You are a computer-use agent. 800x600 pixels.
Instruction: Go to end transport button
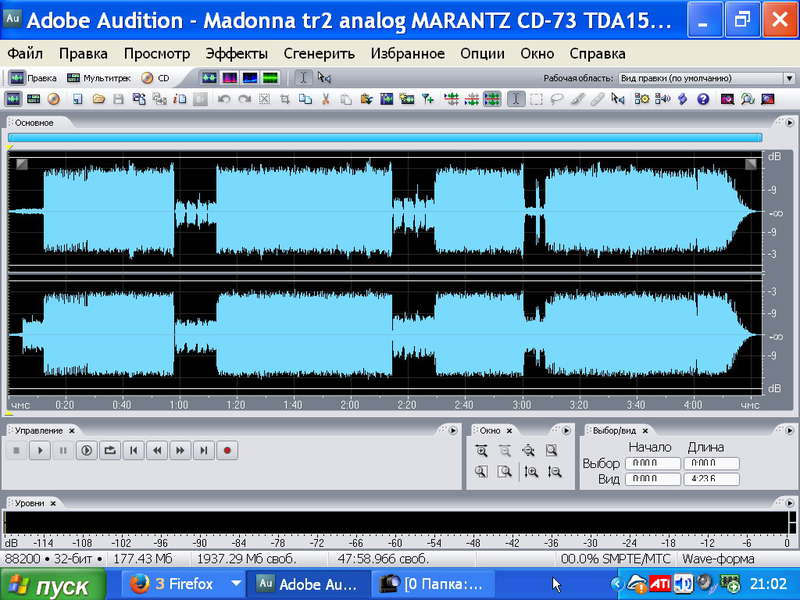(x=204, y=451)
